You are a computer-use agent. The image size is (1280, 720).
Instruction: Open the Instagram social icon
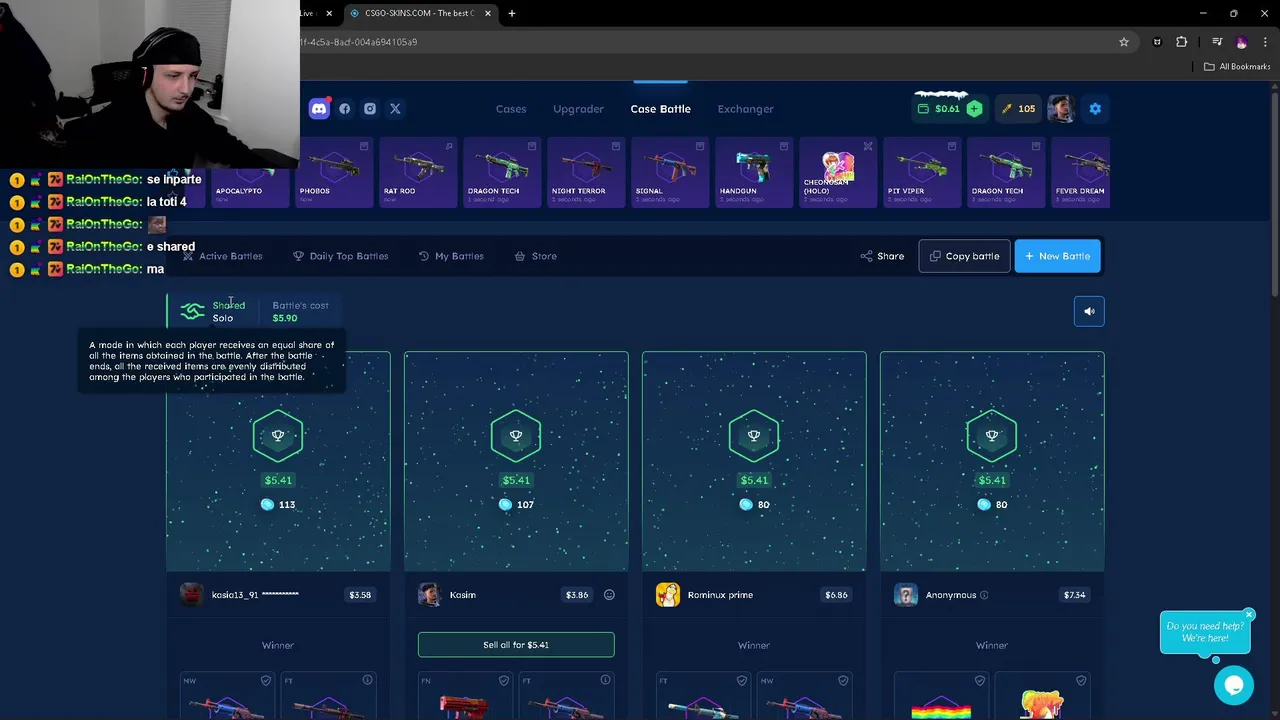[x=370, y=109]
